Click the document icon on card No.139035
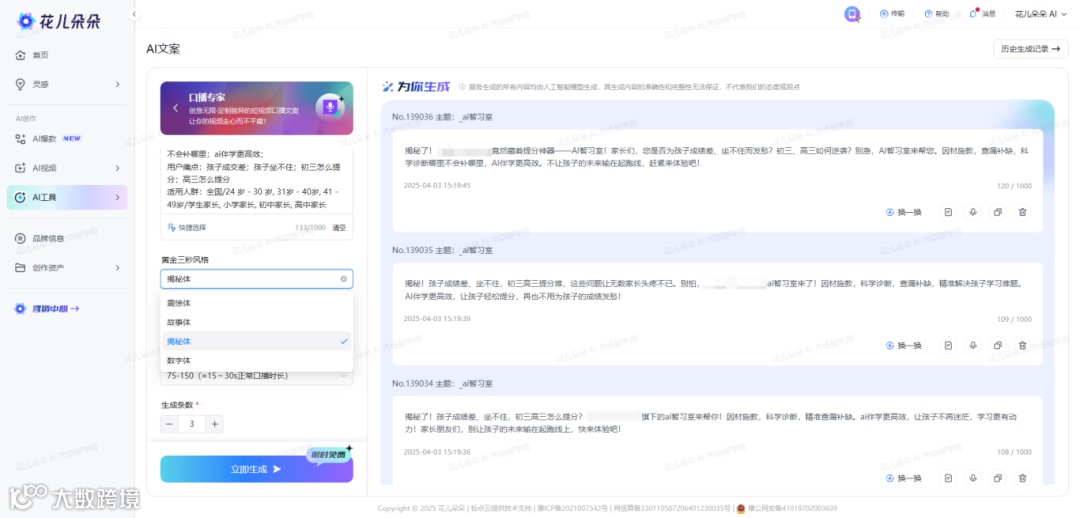This screenshot has width=1080, height=518. tap(948, 345)
